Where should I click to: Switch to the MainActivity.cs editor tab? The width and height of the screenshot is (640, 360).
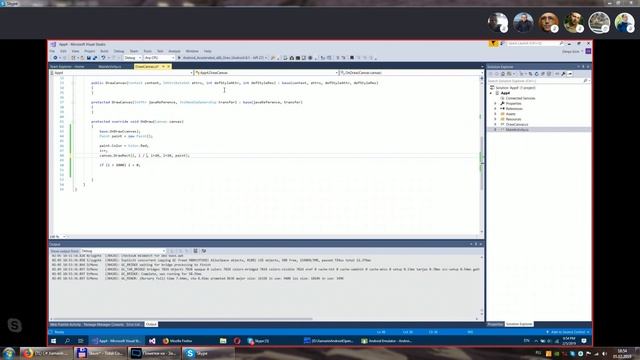coord(110,66)
